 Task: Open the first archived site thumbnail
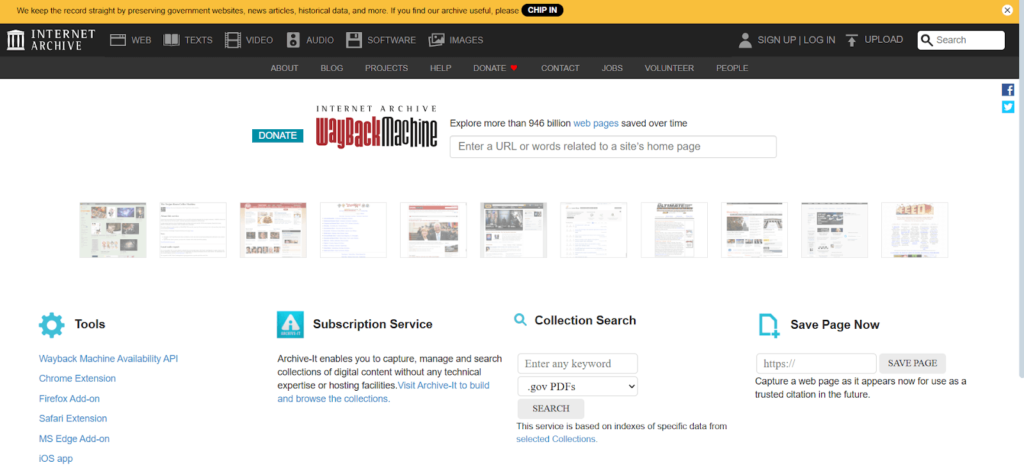coord(113,230)
